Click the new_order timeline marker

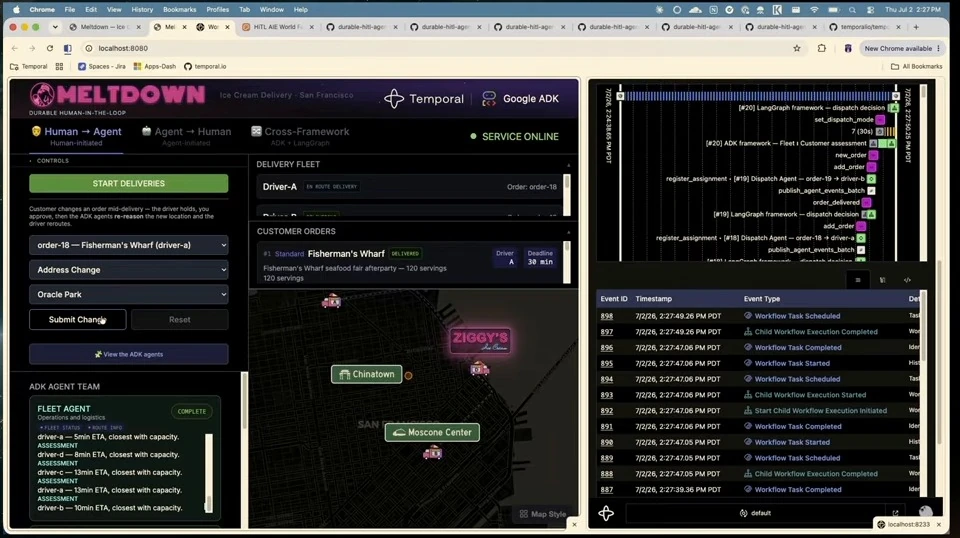click(874, 155)
